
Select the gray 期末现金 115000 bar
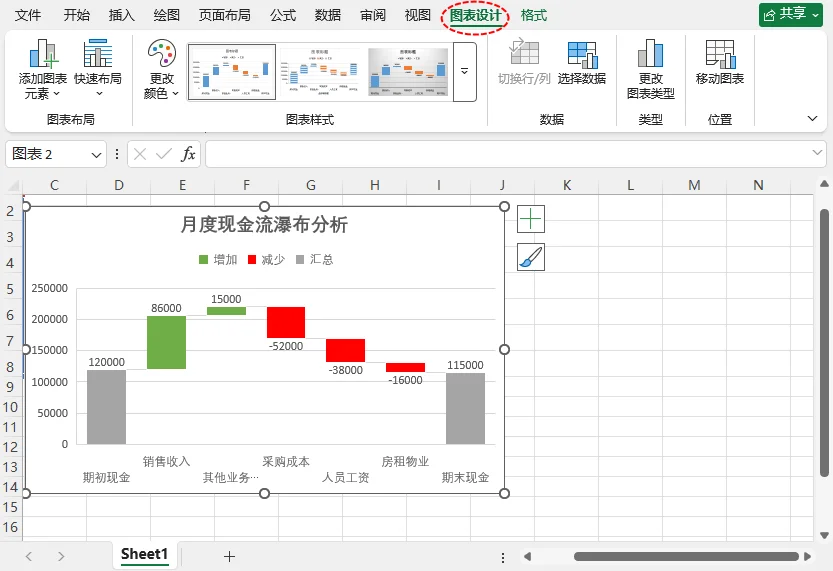(x=465, y=408)
